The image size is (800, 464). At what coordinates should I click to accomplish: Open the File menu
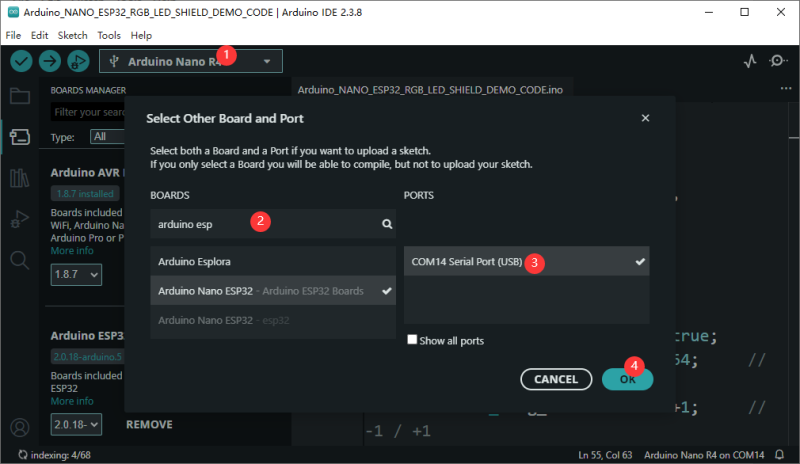[x=13, y=35]
